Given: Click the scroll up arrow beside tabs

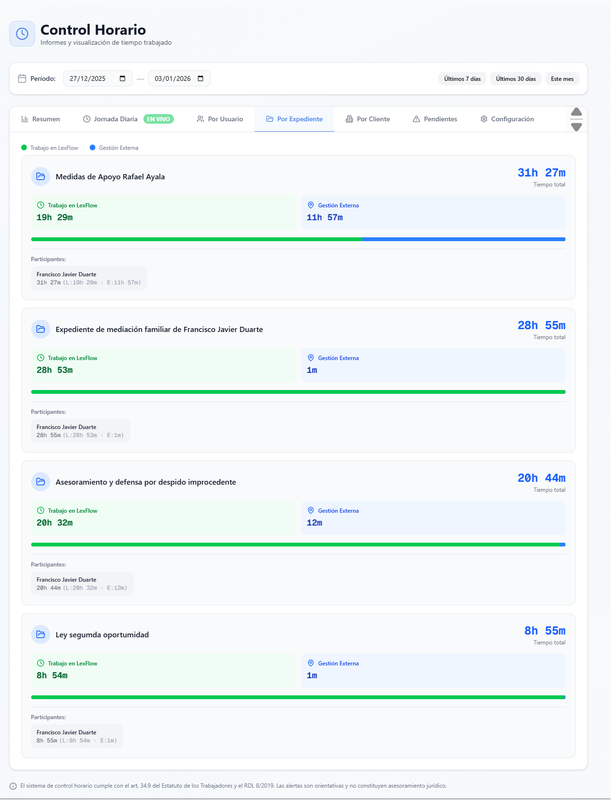Looking at the screenshot, I should pos(576,112).
